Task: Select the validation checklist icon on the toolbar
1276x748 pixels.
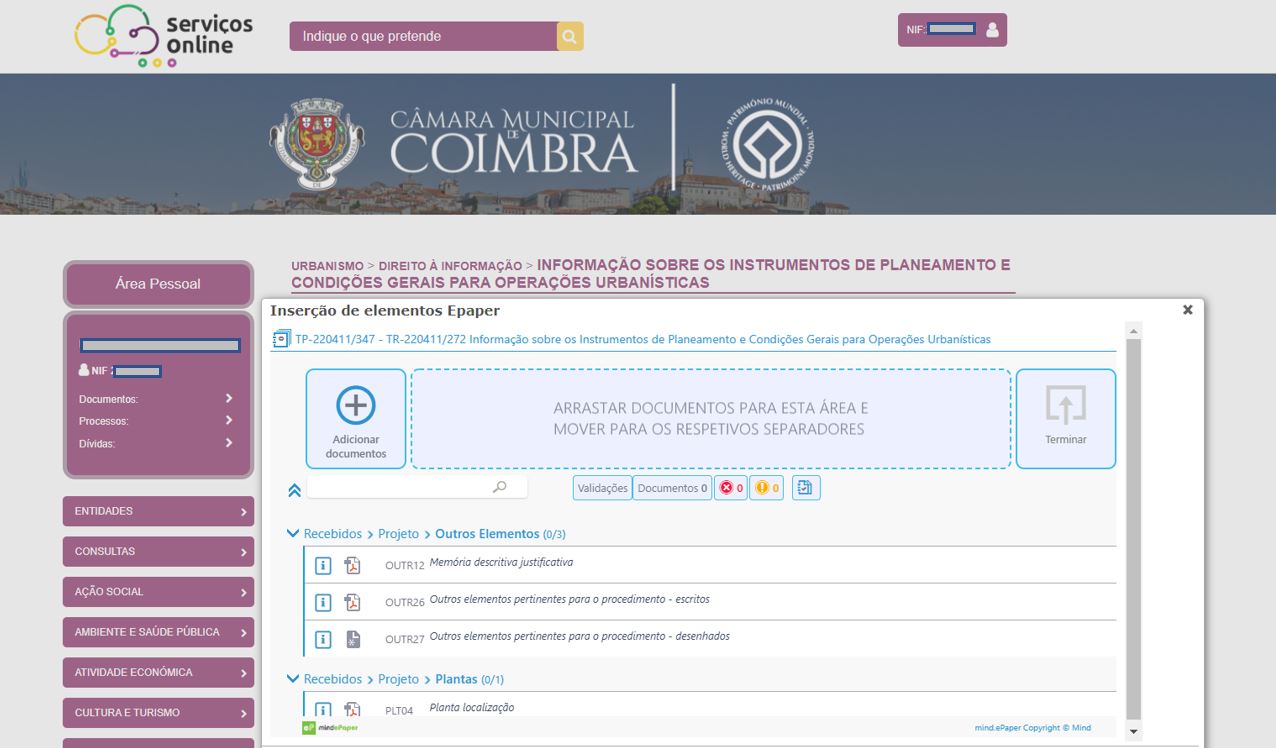Action: [806, 487]
